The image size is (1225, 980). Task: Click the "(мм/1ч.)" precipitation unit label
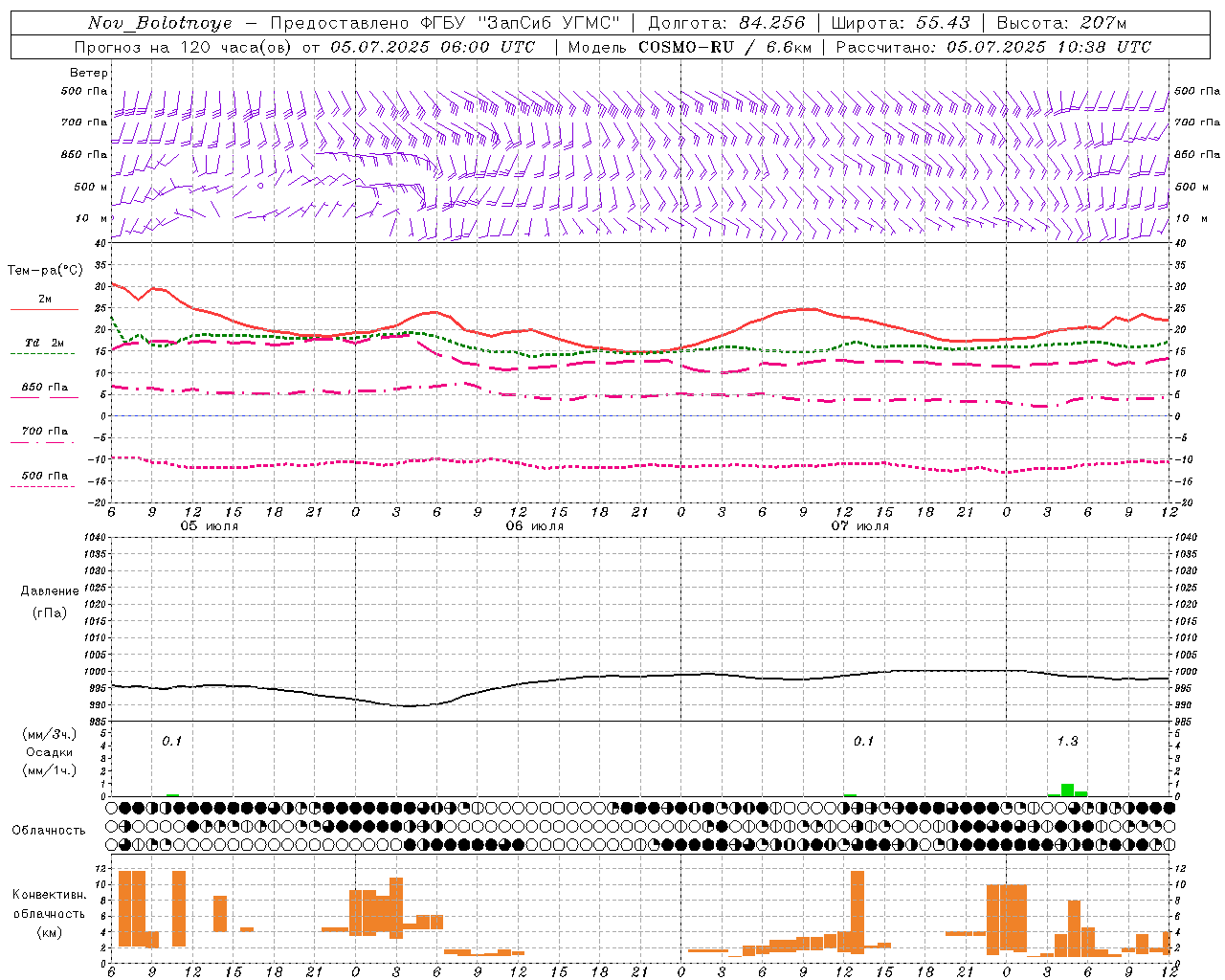click(50, 770)
